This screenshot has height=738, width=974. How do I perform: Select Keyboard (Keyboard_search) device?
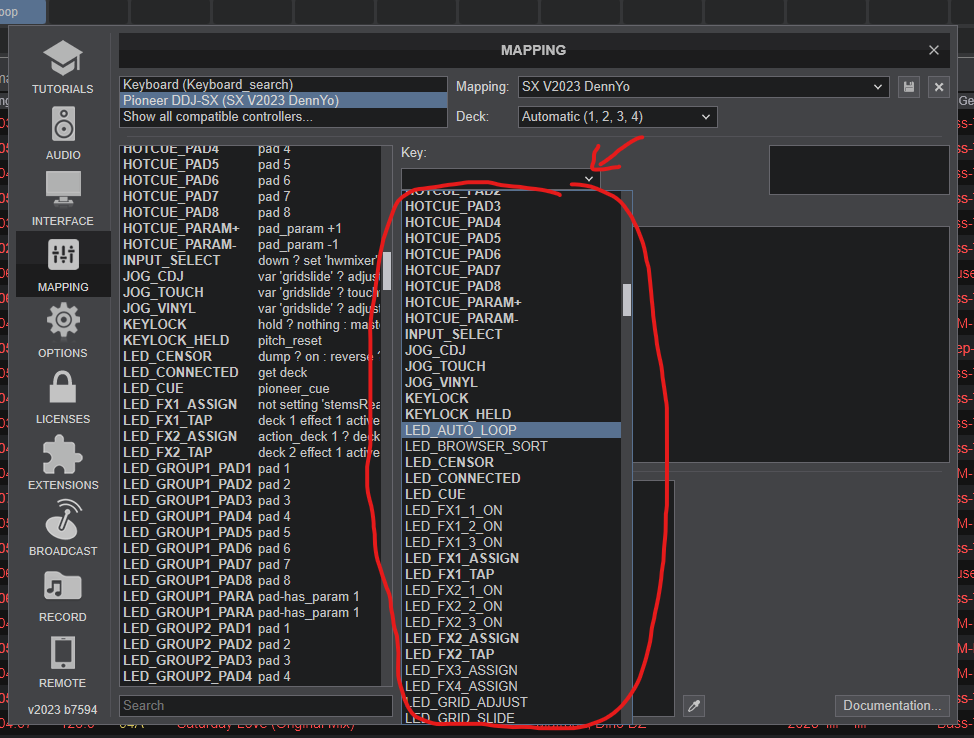pos(283,84)
